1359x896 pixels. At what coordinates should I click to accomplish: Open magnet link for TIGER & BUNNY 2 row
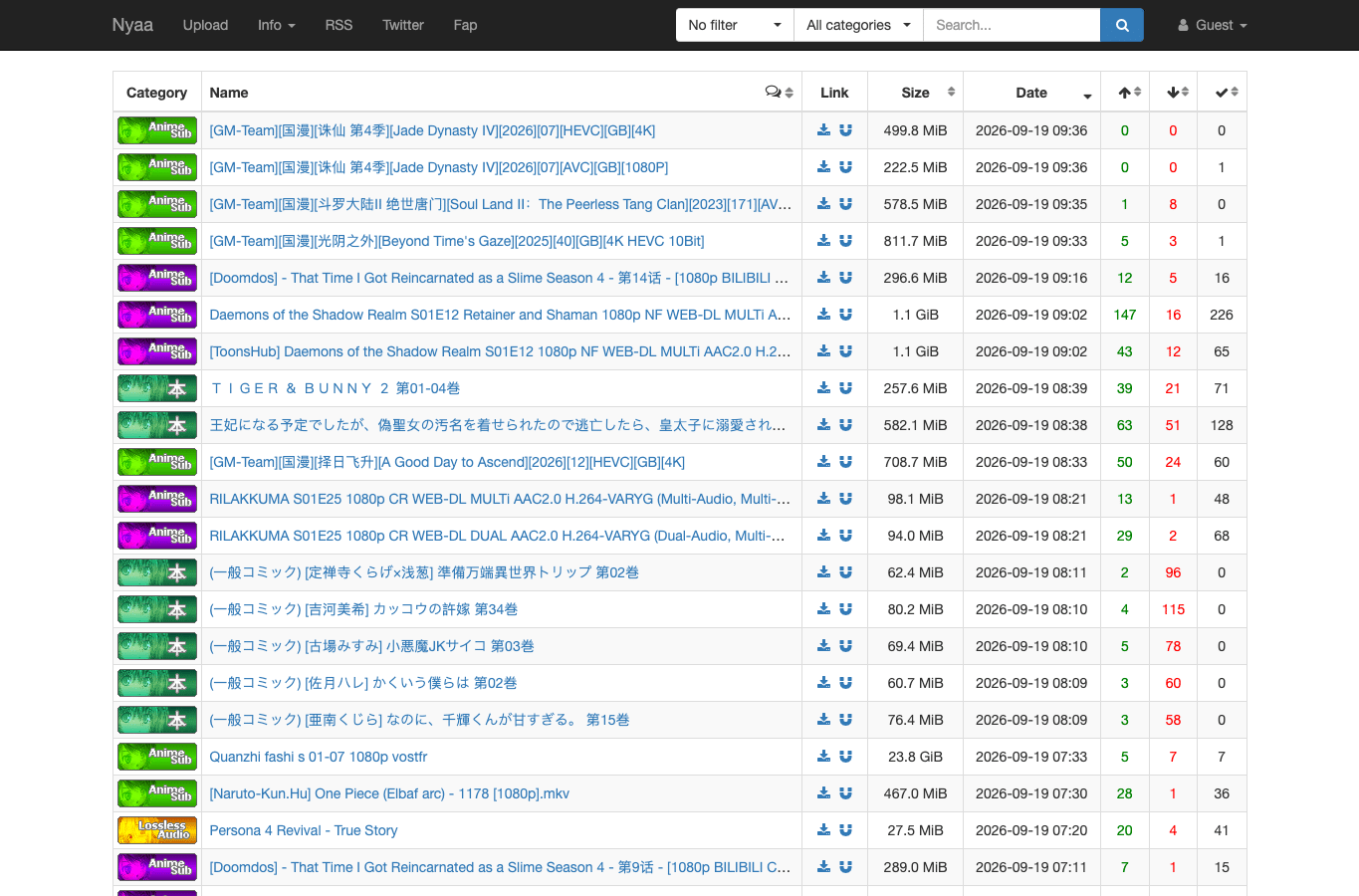tap(845, 387)
